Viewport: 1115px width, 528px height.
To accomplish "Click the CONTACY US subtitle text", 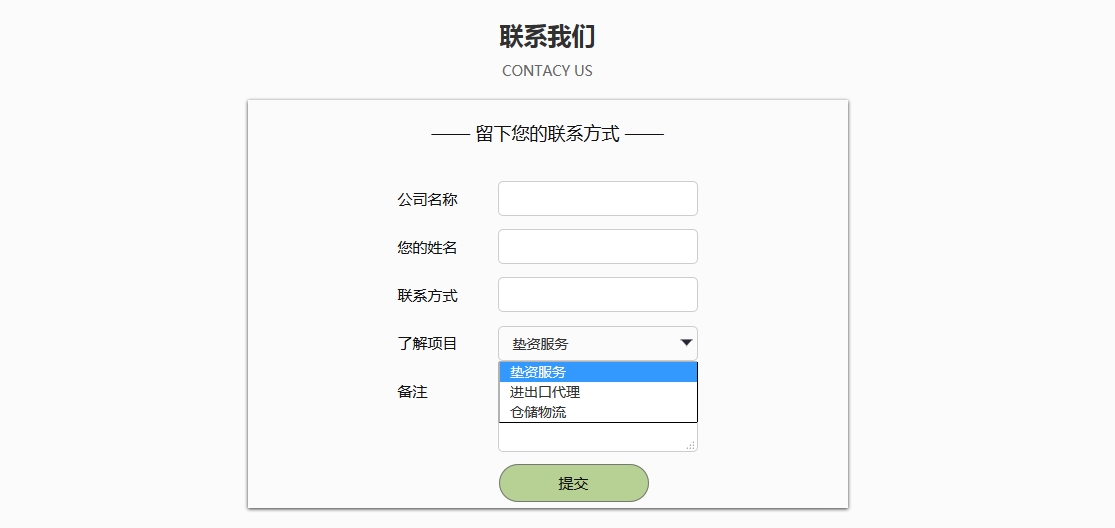I will [547, 70].
